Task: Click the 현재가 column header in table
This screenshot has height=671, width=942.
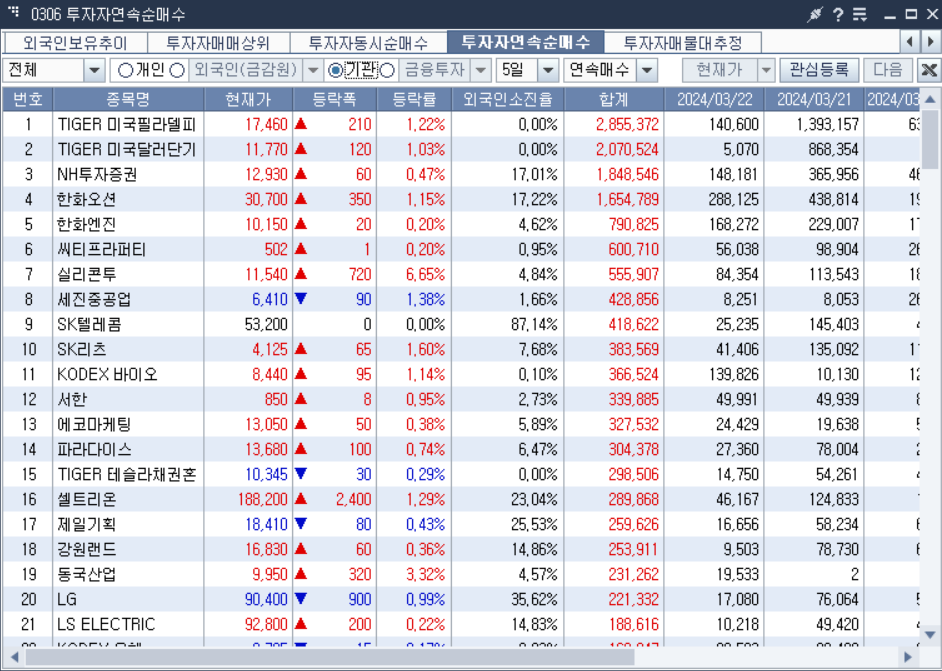Action: 248,99
